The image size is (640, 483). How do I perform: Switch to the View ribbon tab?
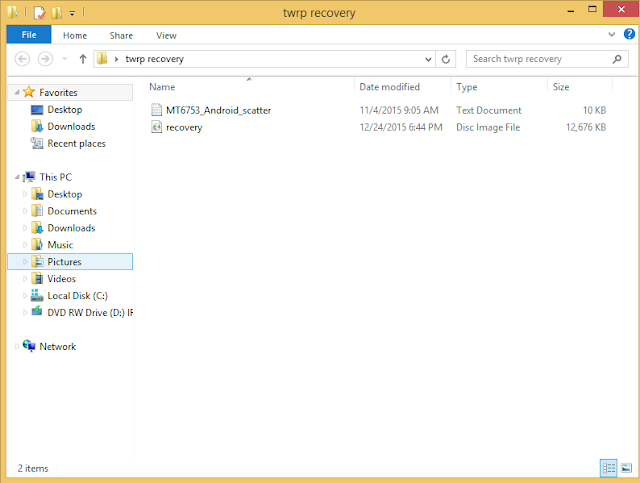click(x=166, y=36)
